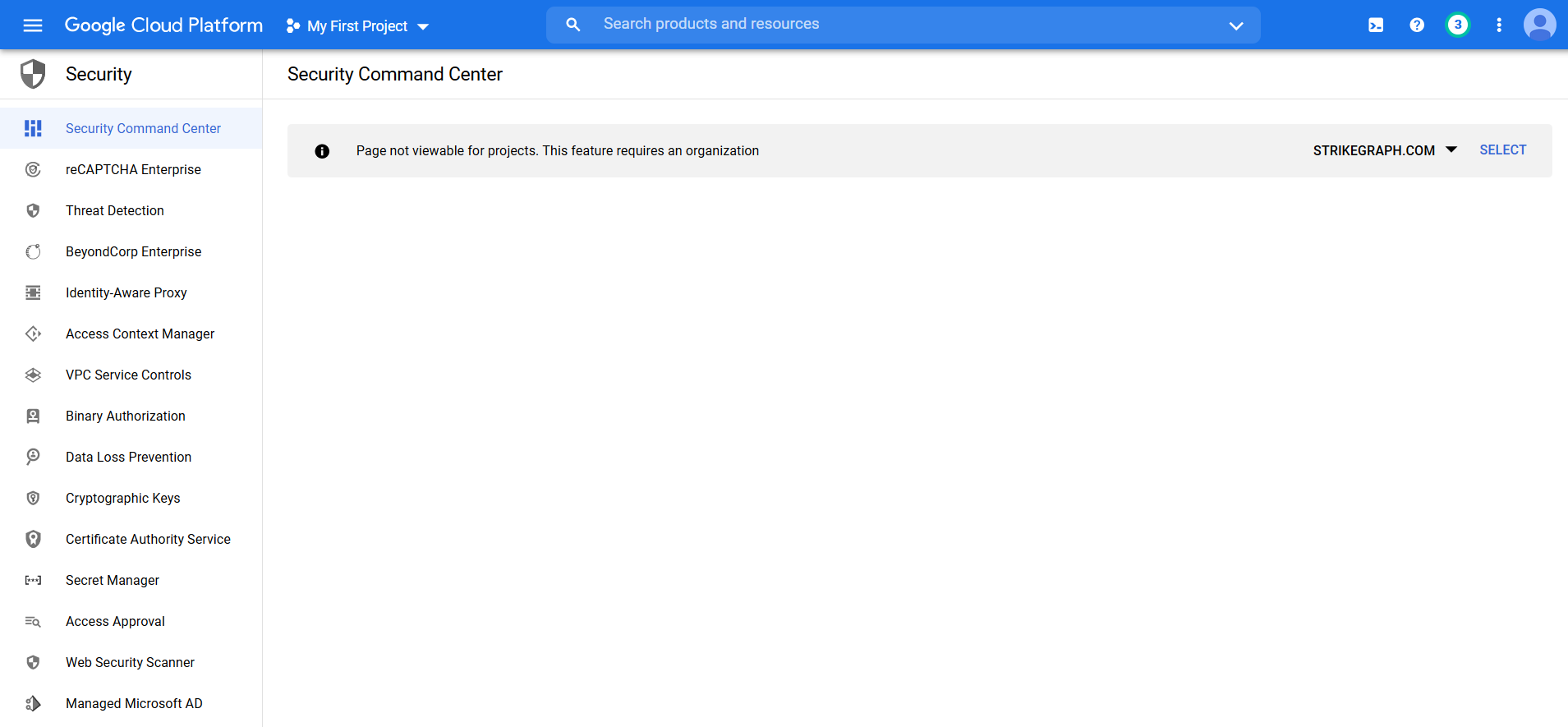Click the Web Security Scanner icon
1568x727 pixels.
point(33,662)
